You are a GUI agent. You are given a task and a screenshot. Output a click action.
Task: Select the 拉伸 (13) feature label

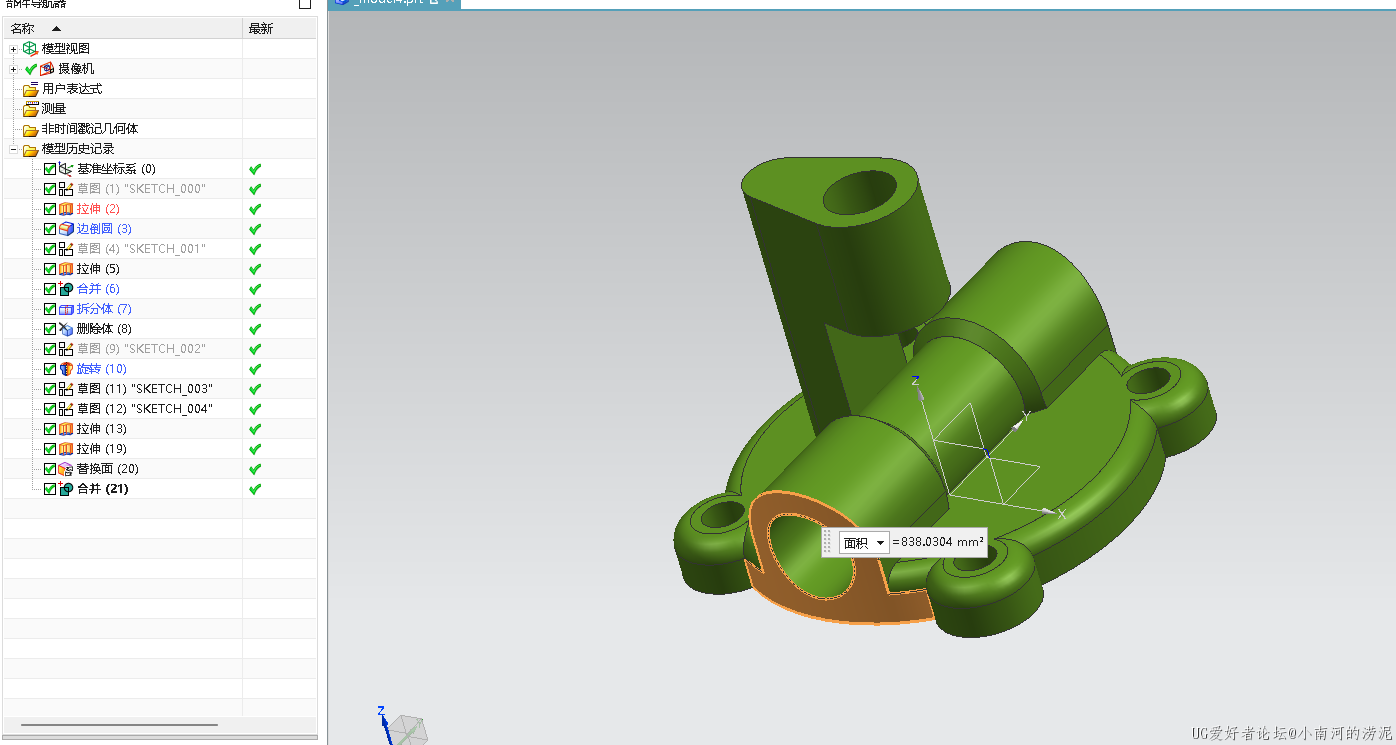pyautogui.click(x=102, y=429)
